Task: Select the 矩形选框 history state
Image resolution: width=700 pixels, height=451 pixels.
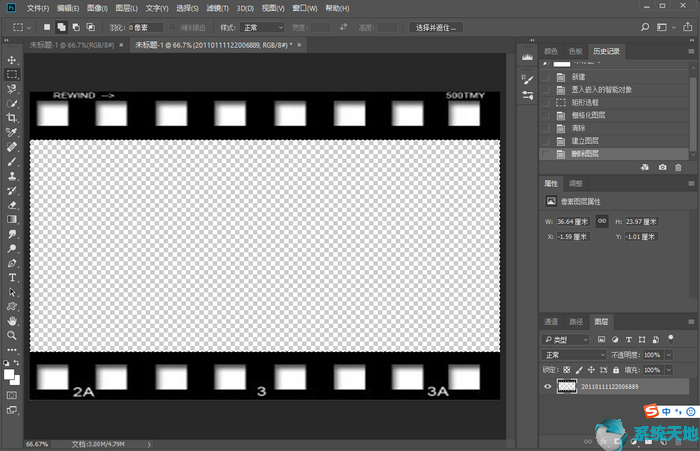Action: point(614,102)
